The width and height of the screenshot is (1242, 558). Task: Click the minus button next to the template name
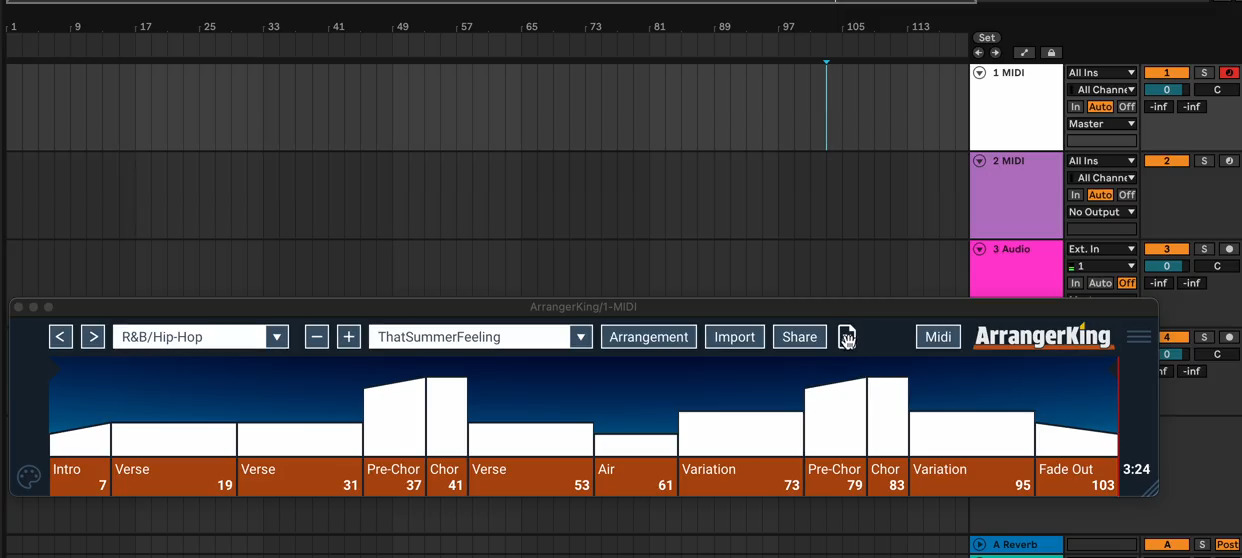pyautogui.click(x=317, y=337)
